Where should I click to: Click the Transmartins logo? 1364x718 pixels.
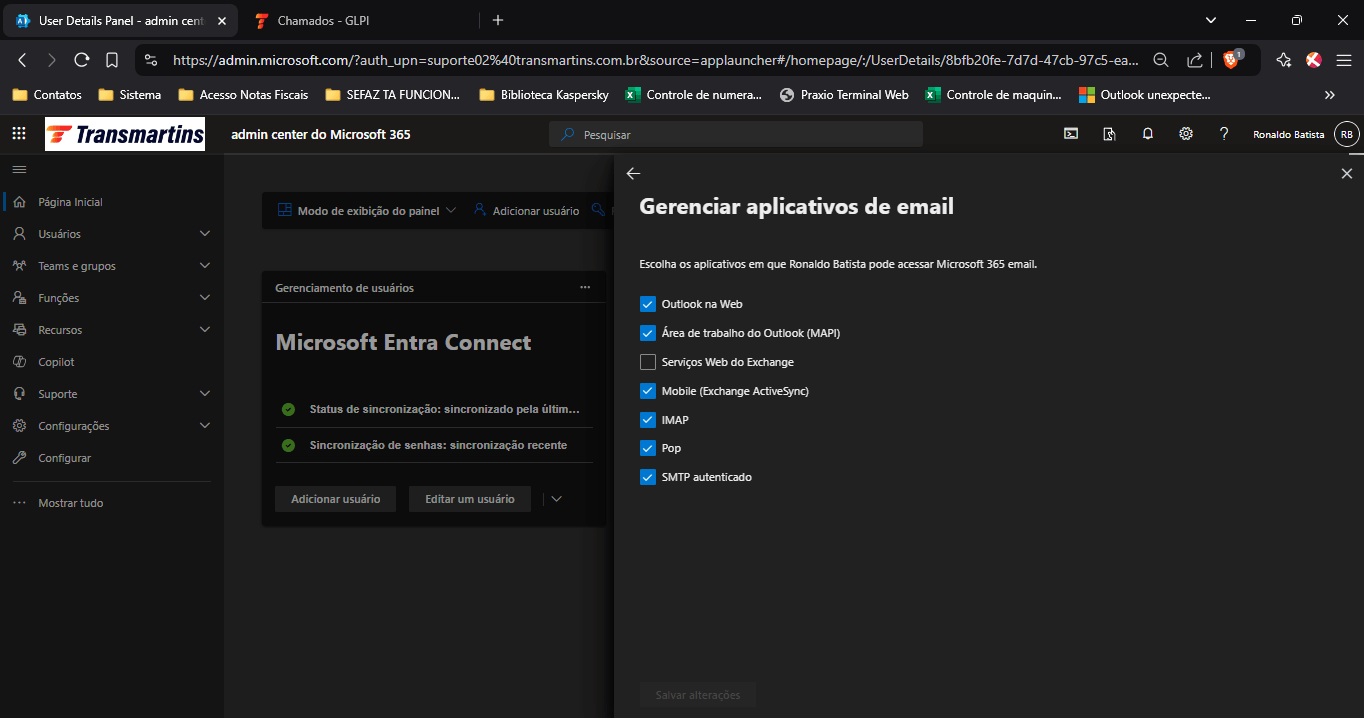(x=125, y=134)
